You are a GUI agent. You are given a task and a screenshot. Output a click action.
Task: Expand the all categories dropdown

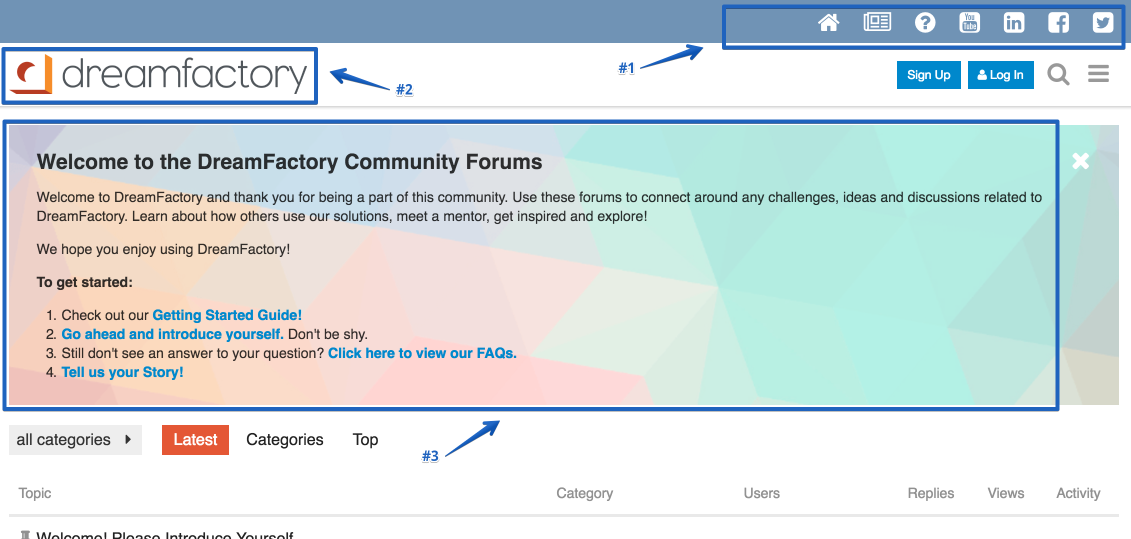(75, 439)
